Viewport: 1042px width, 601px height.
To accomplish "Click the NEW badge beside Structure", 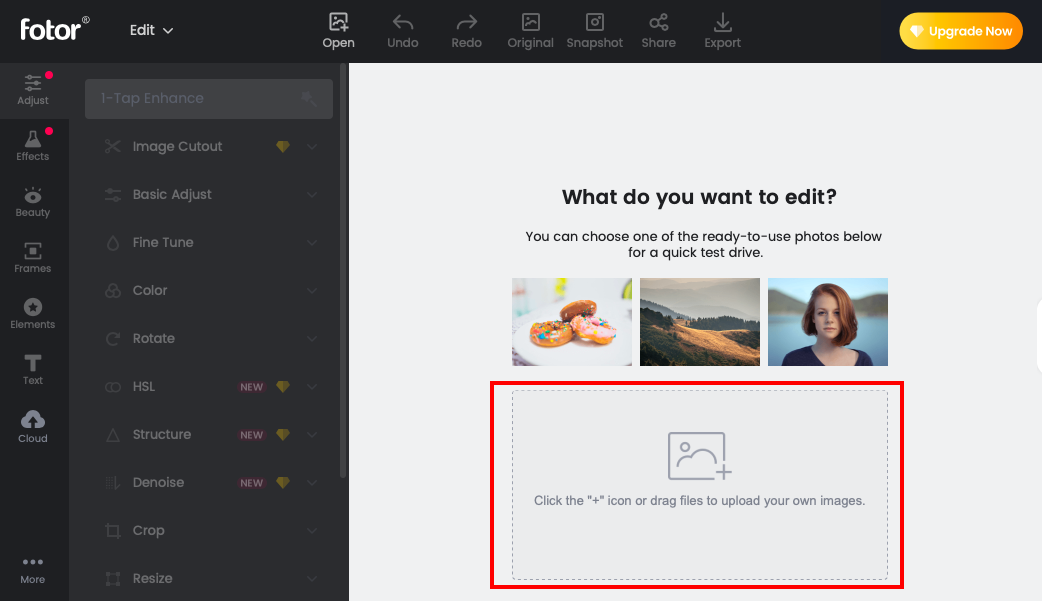I will (x=252, y=435).
